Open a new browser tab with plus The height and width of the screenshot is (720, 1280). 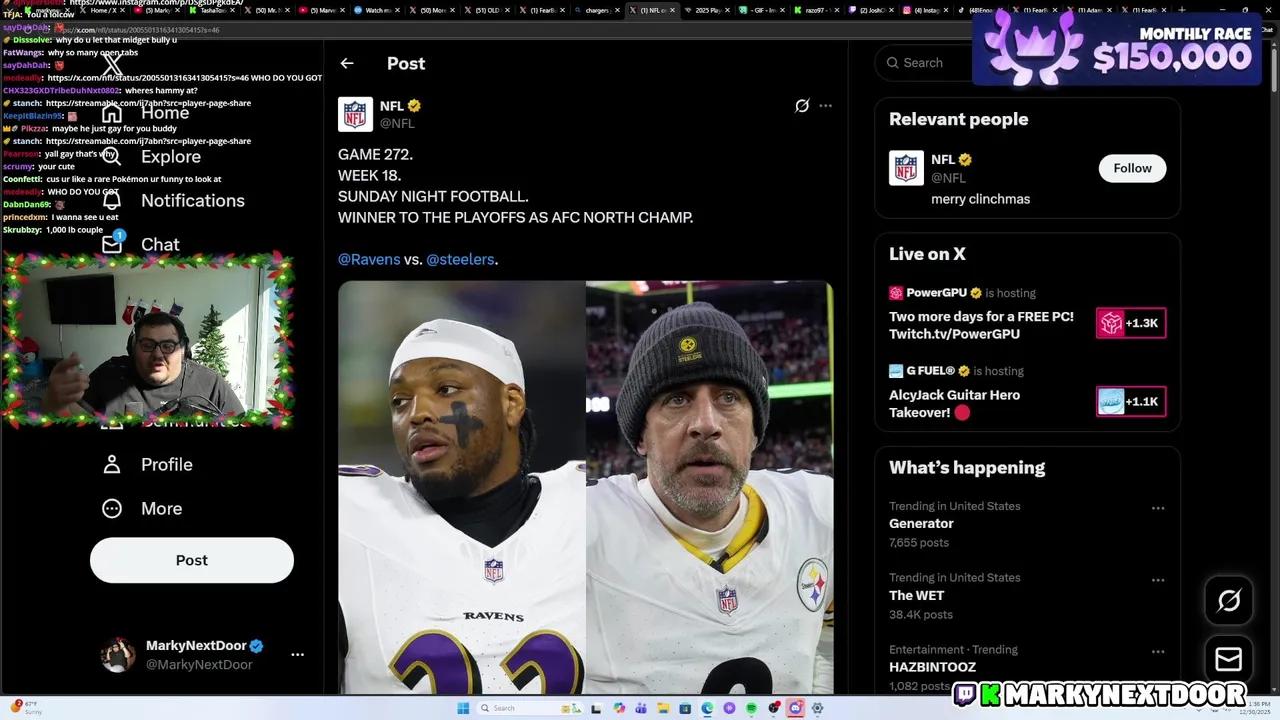tap(1183, 10)
